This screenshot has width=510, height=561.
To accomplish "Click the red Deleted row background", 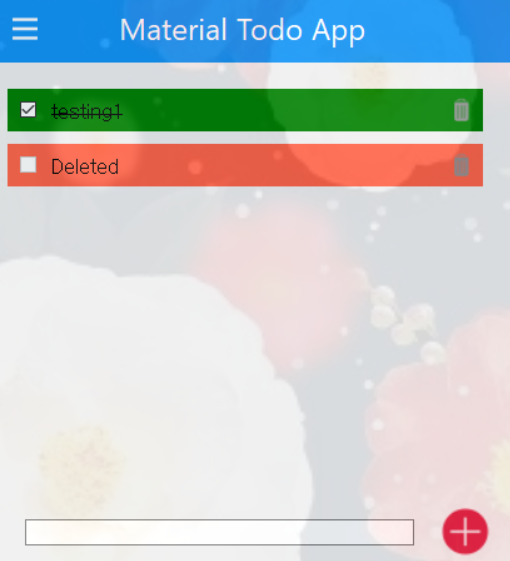I will click(245, 165).
